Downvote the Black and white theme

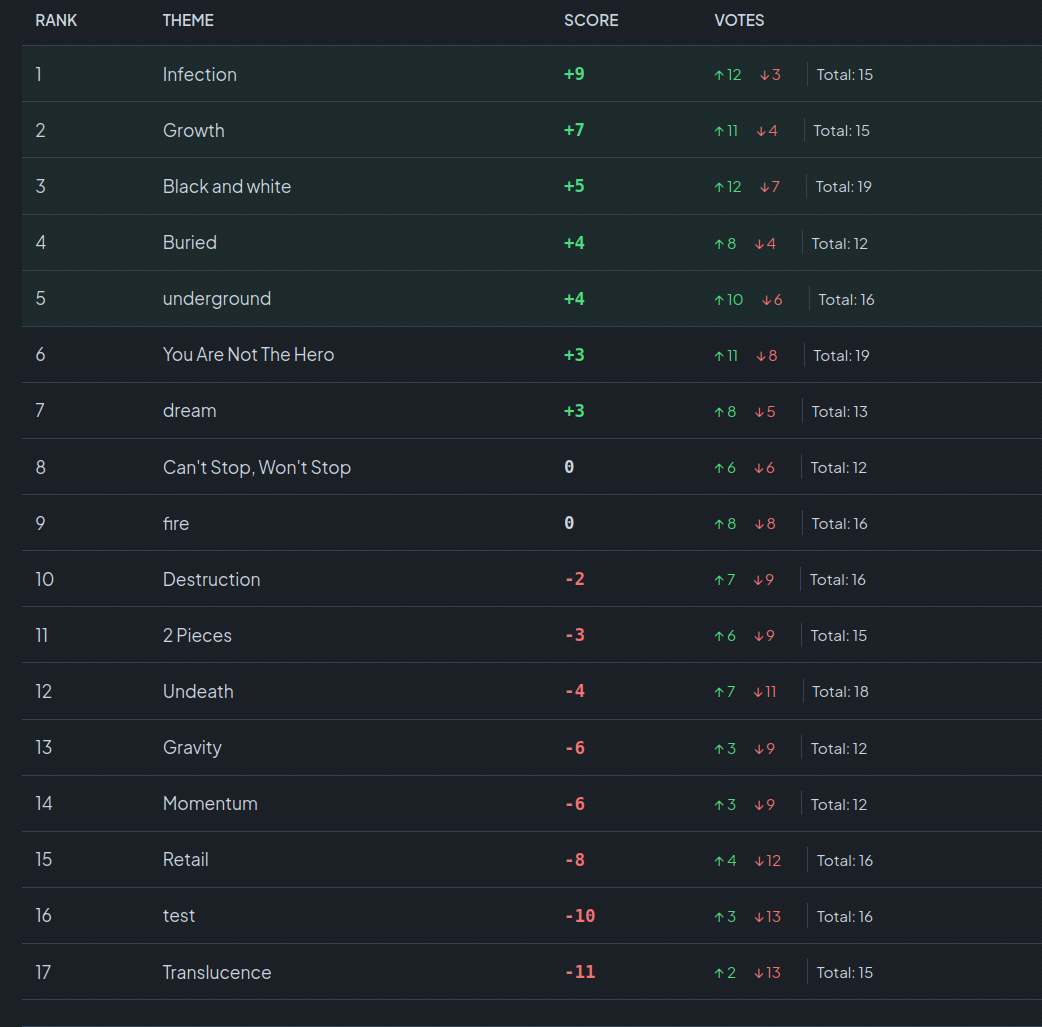tap(764, 187)
